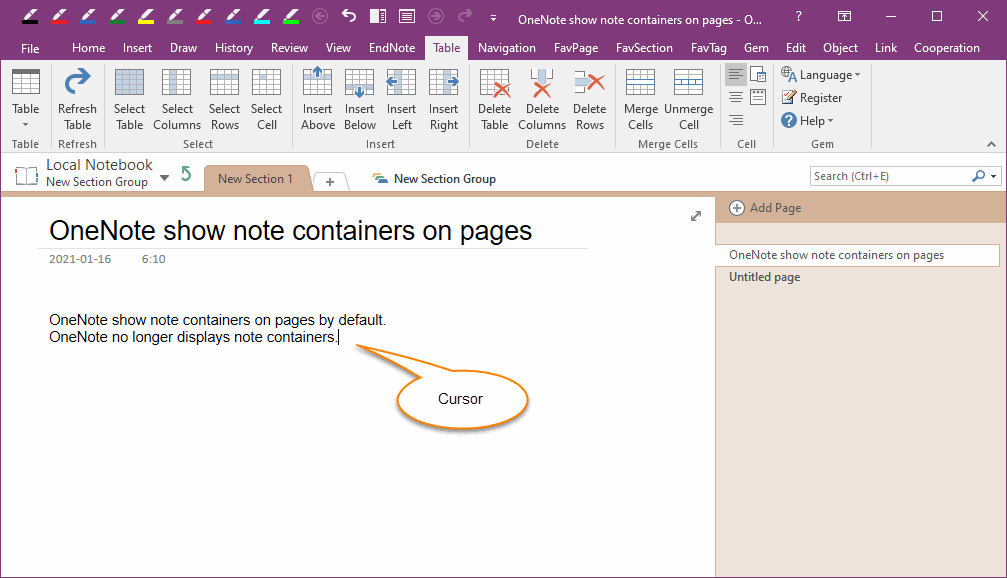The image size is (1007, 578).
Task: Click the cell properties icon beside align left
Action: (758, 74)
